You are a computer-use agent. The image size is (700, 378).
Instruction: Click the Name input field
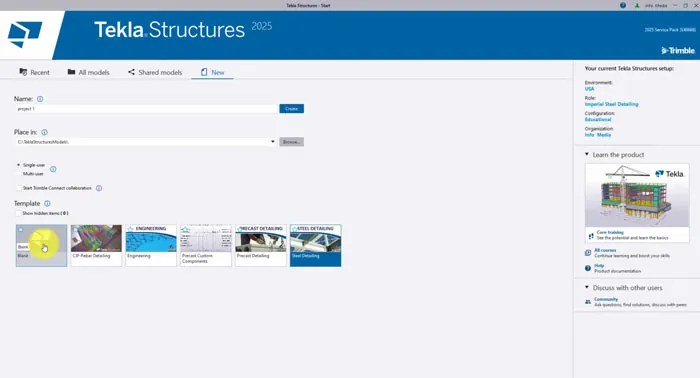146,109
